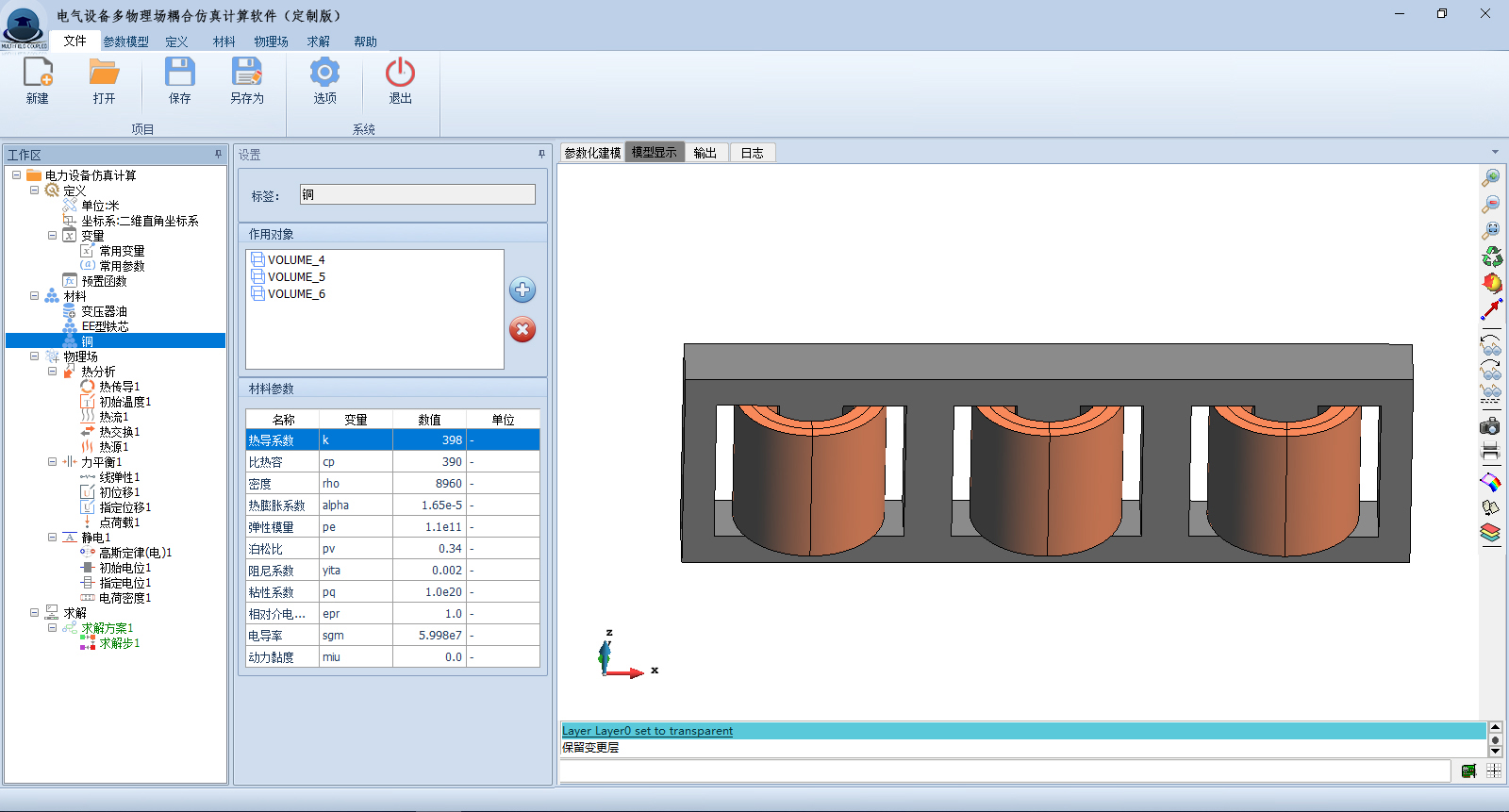Collapse the 变量 tree node

(x=52, y=236)
